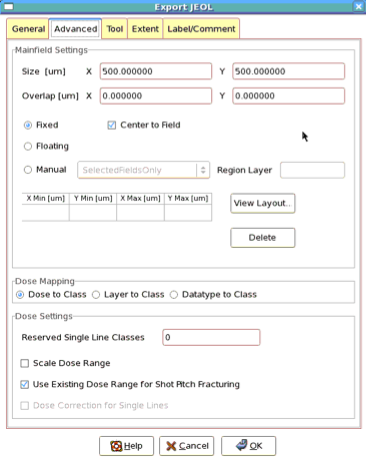The width and height of the screenshot is (366, 462).
Task: Edit the Overlap X field
Action: coord(156,96)
